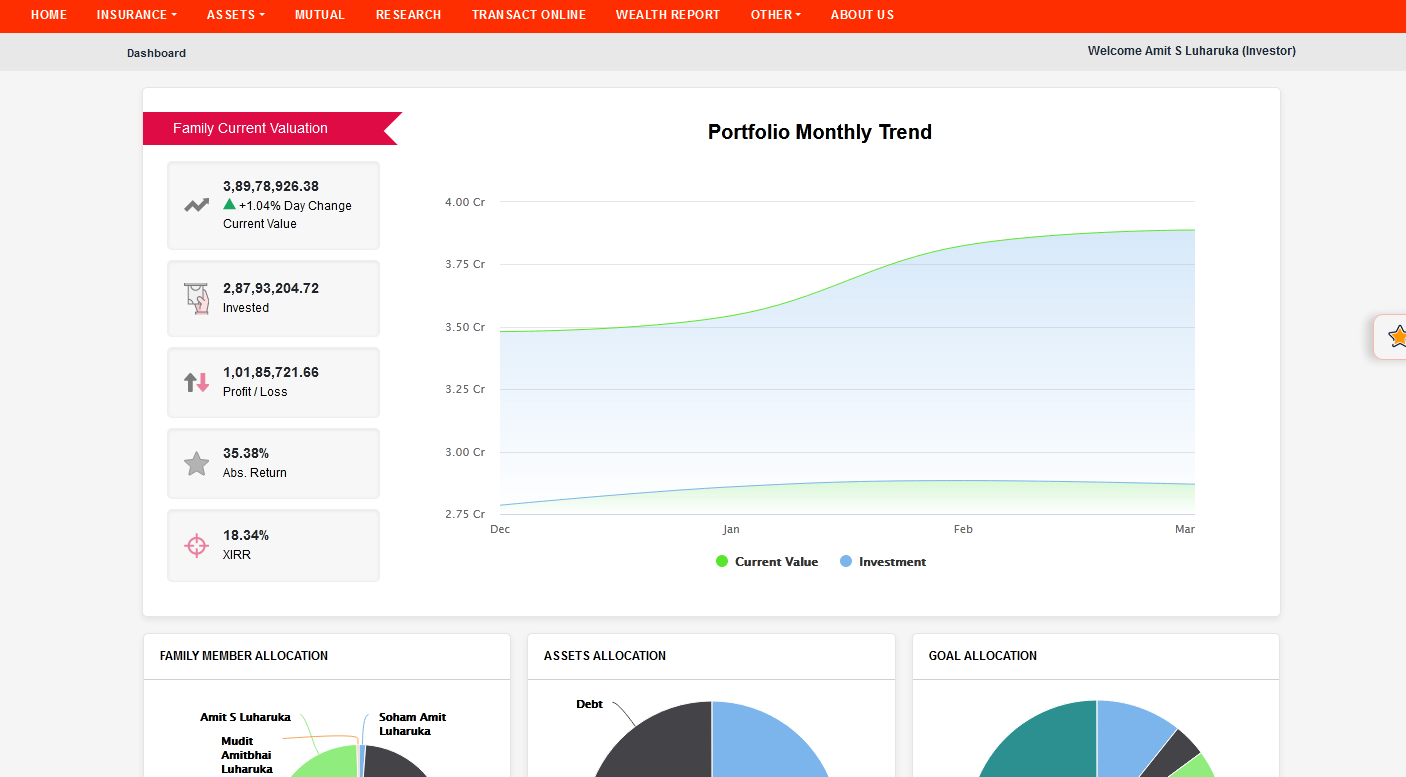Click the green slice in Family Member pie
The image size is (1406, 777).
[330, 763]
